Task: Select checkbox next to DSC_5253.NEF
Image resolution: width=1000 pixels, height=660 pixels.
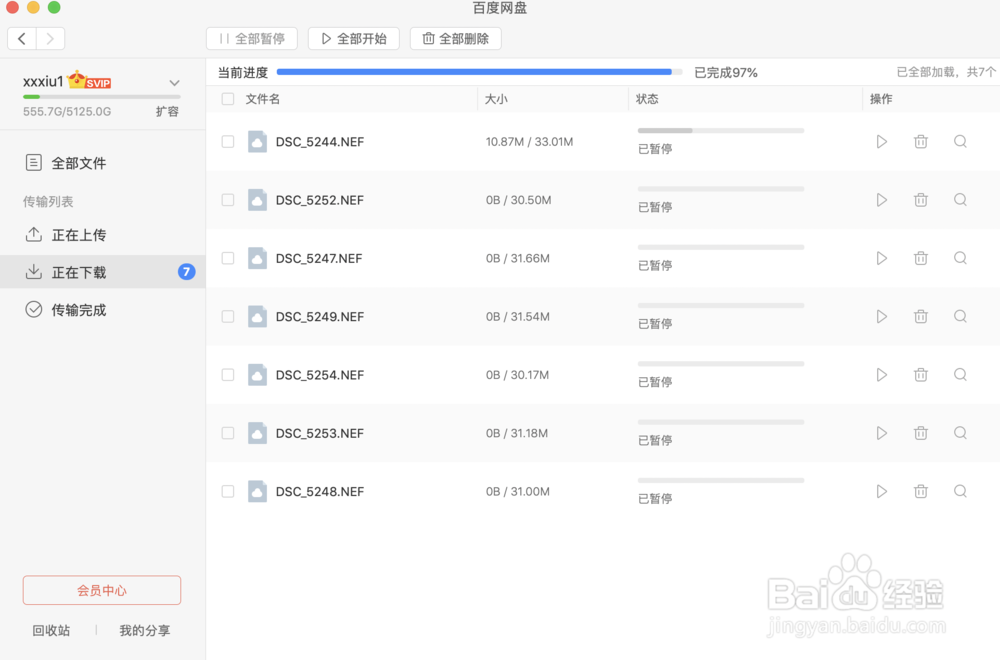Action: click(228, 434)
